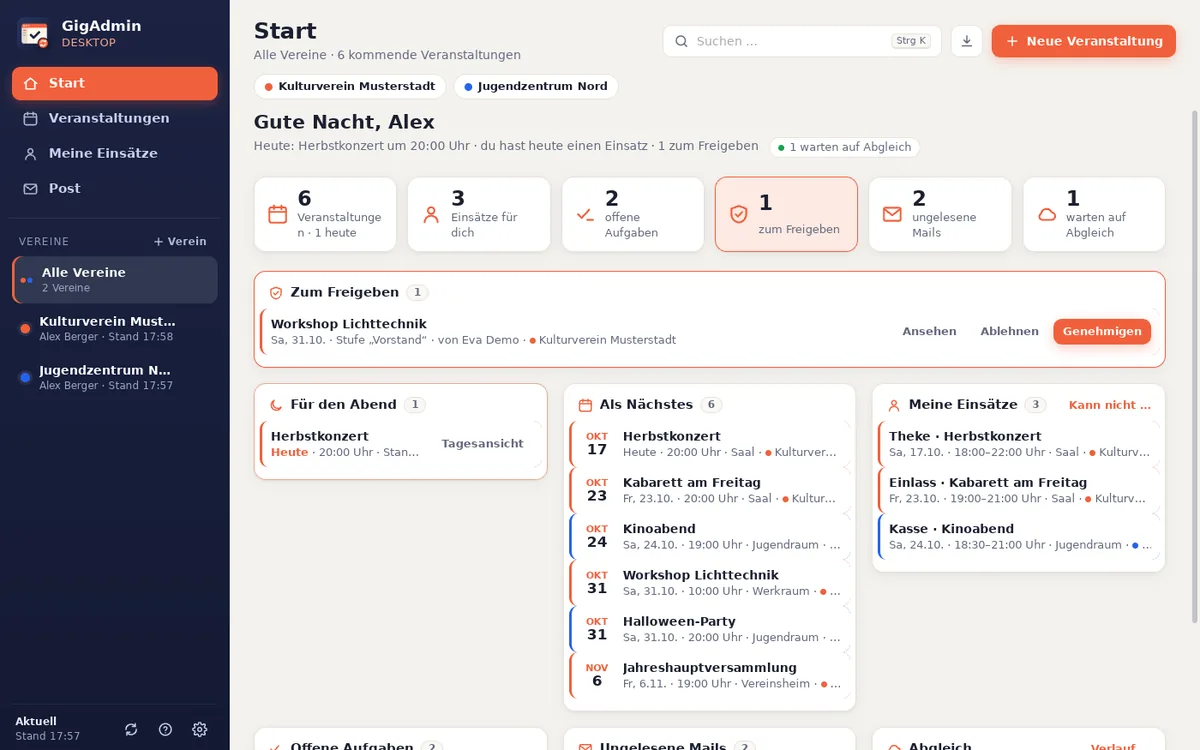Click the Kann nicht link in Meine Einsätze
The image size is (1200, 750).
pos(1110,405)
